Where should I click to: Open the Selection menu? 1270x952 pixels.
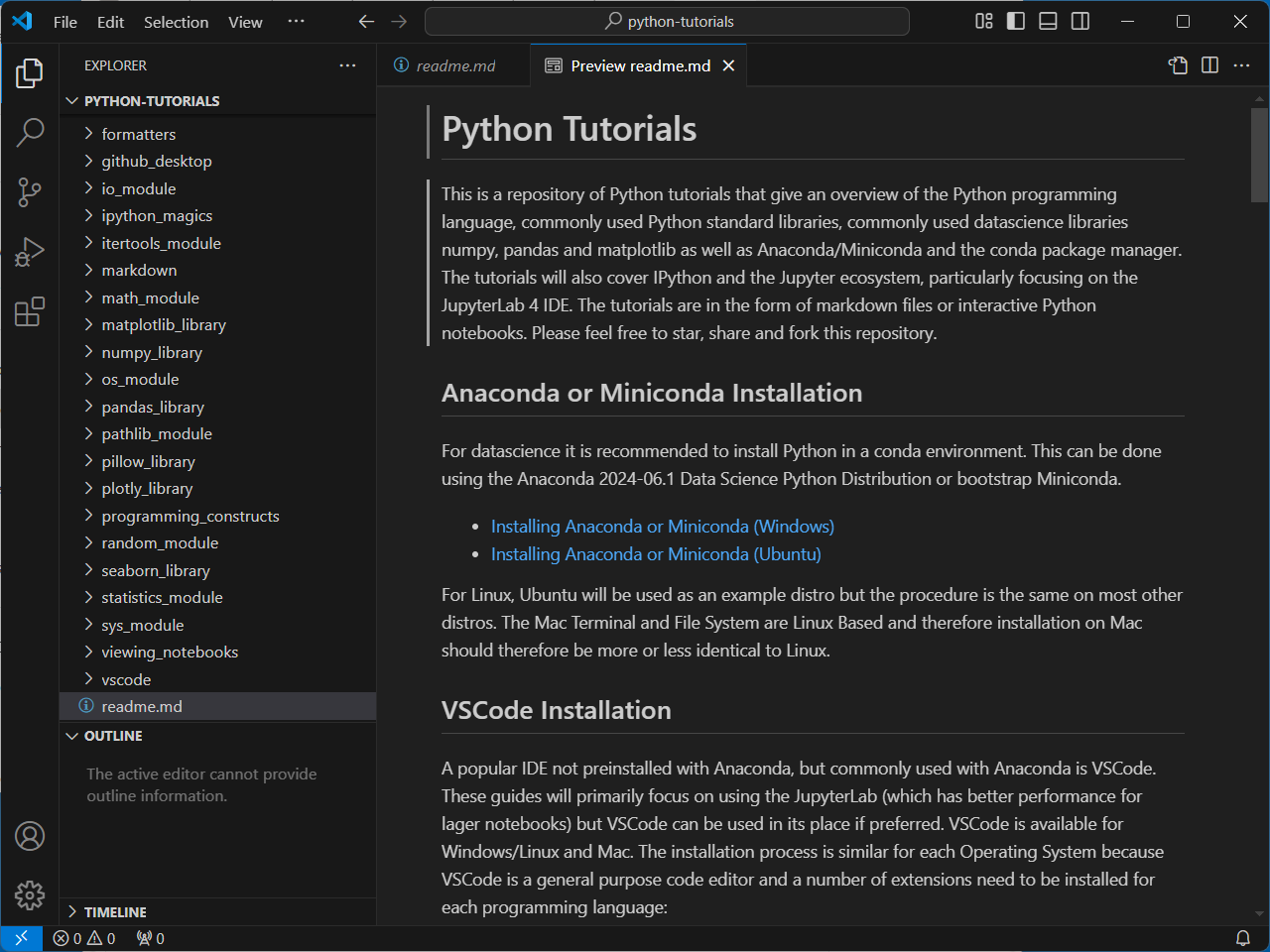[x=176, y=22]
